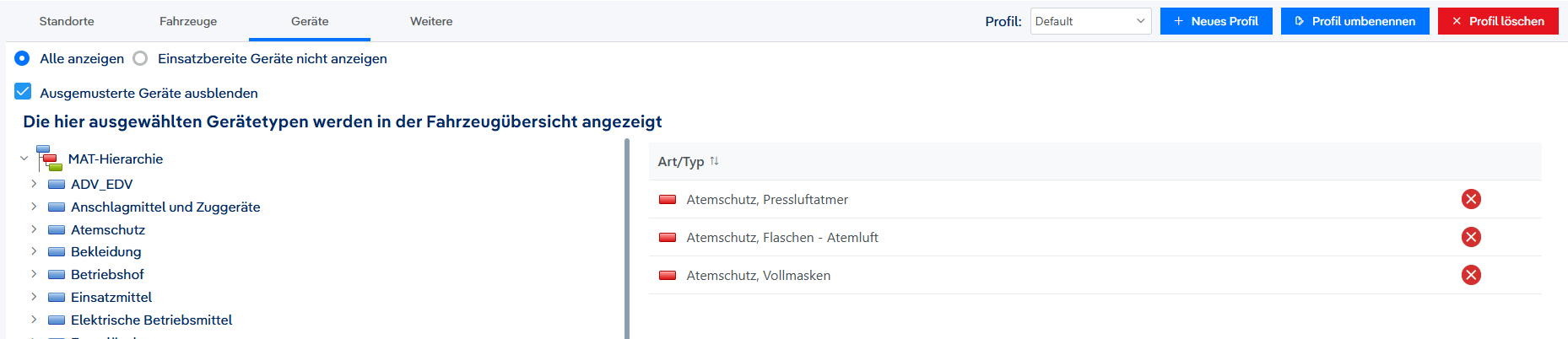Click the Neues Profil button
The height and width of the screenshot is (339, 1568).
pyautogui.click(x=1216, y=21)
